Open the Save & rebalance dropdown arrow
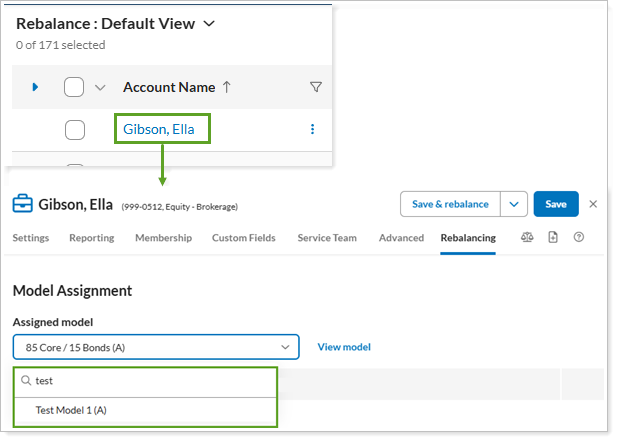Image resolution: width=617 pixels, height=441 pixels. tap(514, 204)
